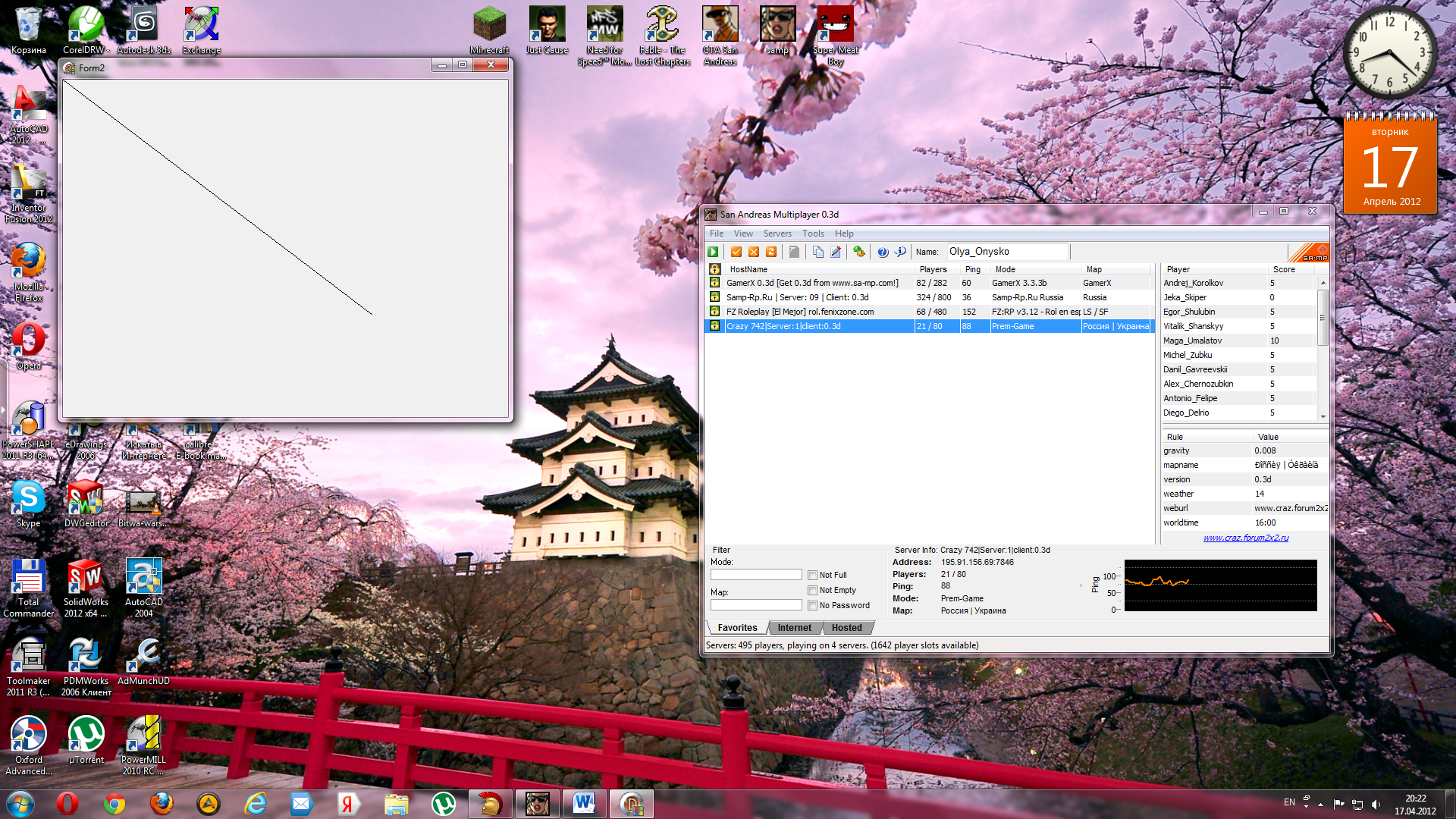Click the gray Master List document icon

794,252
